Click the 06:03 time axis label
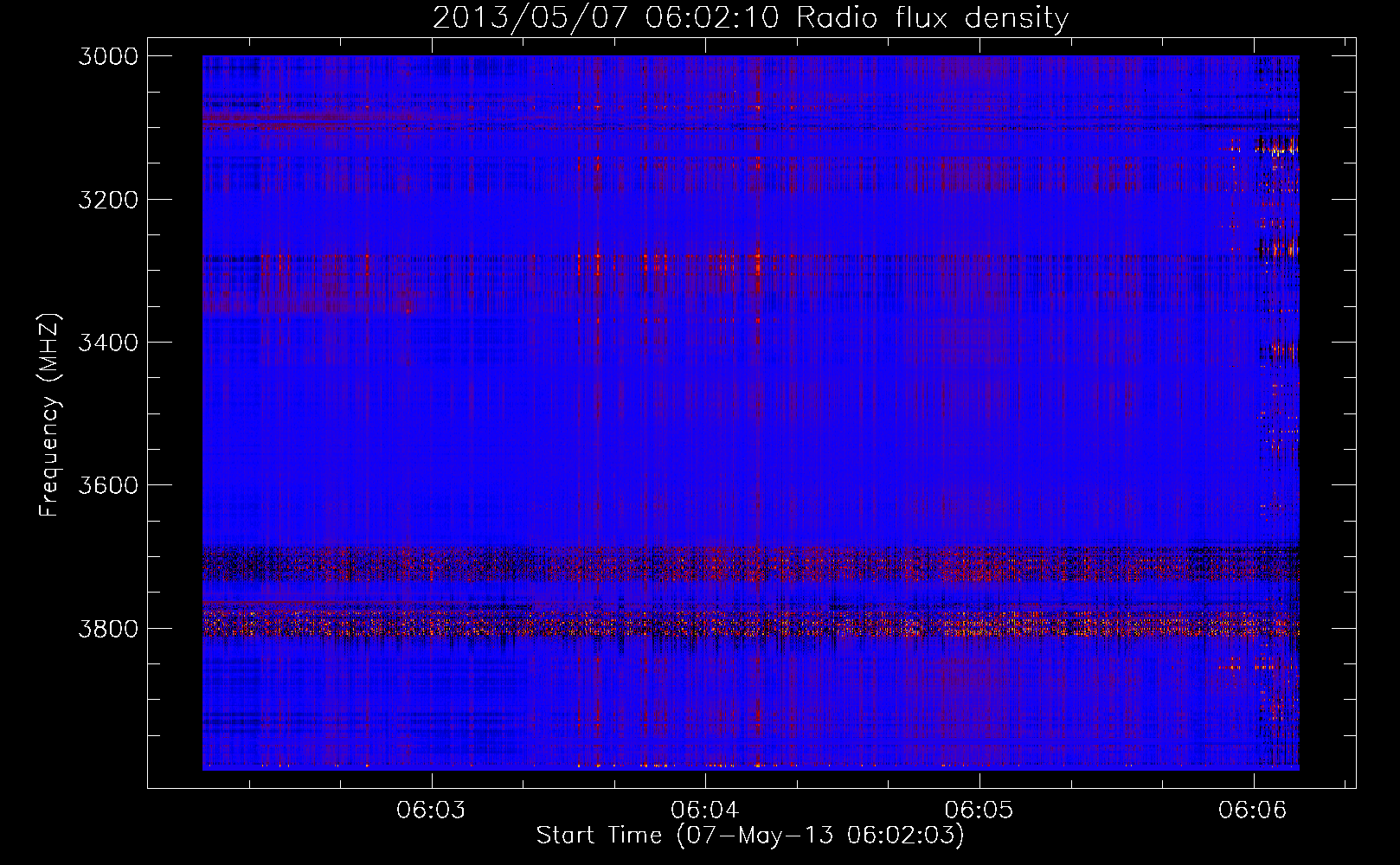The height and width of the screenshot is (865, 1400). [x=431, y=810]
